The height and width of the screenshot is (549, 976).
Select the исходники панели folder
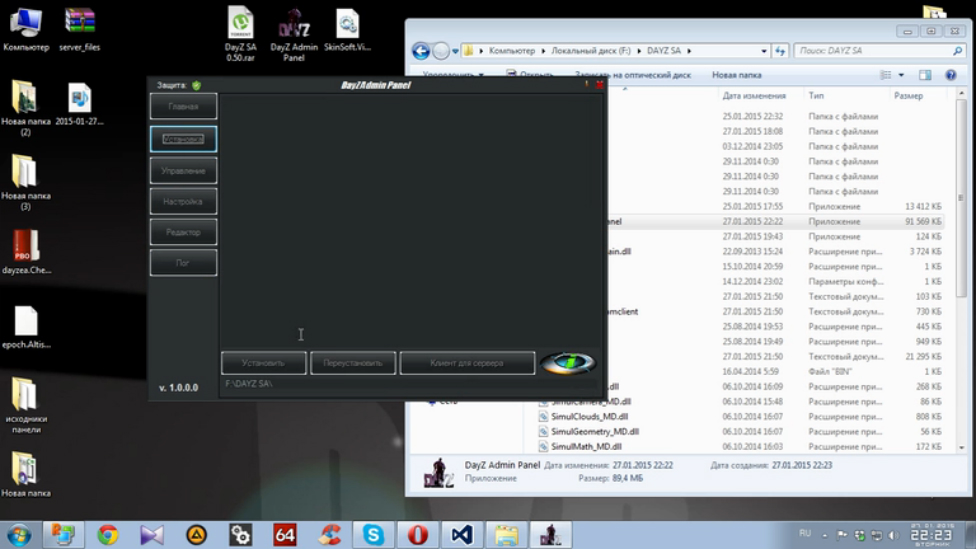pos(26,405)
